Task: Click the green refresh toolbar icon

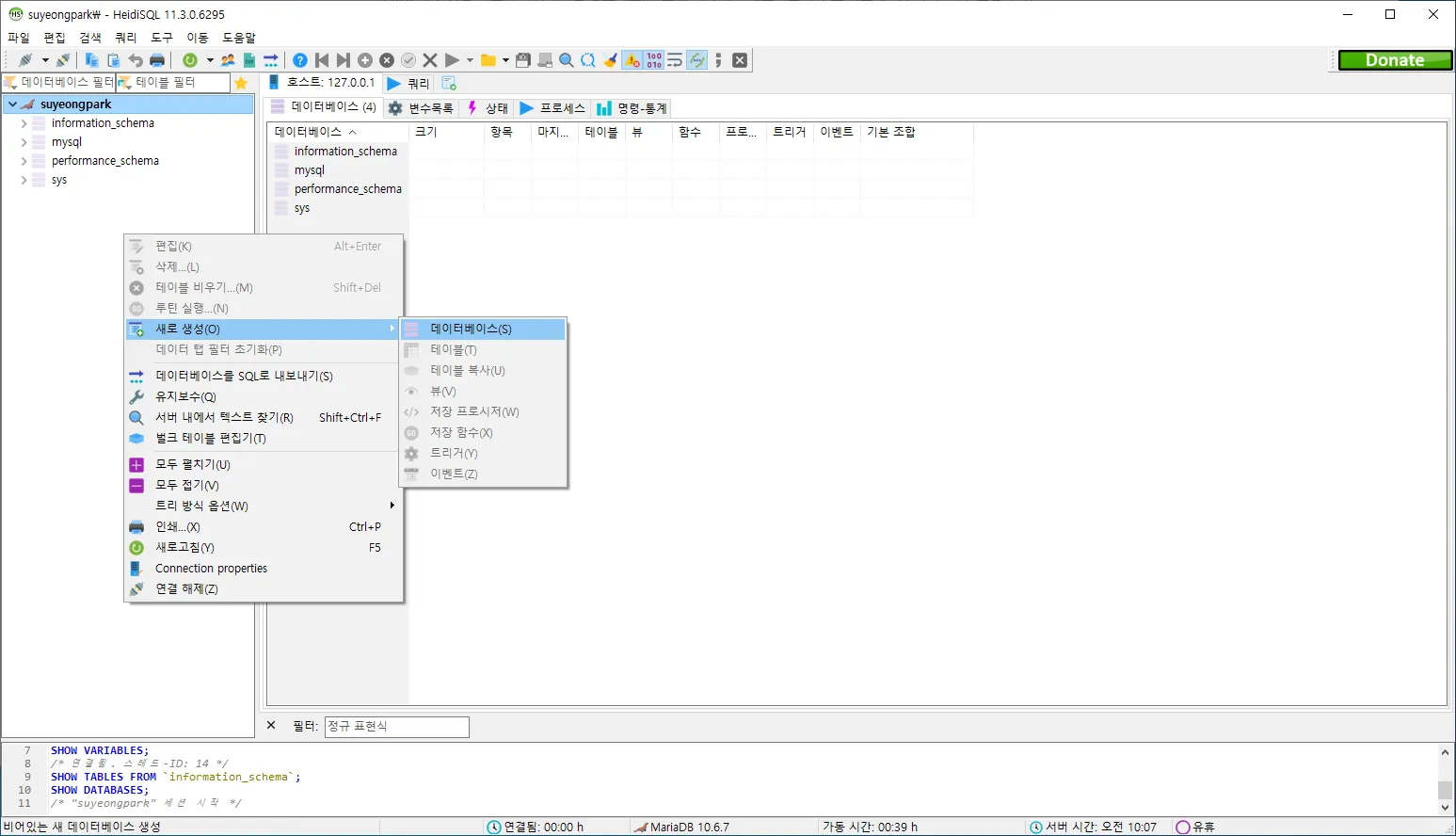Action: 190,60
